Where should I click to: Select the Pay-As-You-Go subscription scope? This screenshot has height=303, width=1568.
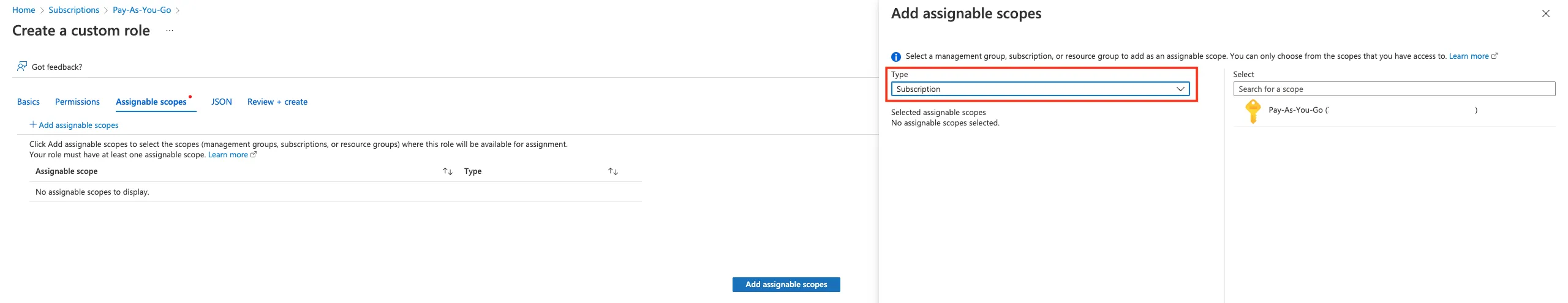coord(1296,110)
